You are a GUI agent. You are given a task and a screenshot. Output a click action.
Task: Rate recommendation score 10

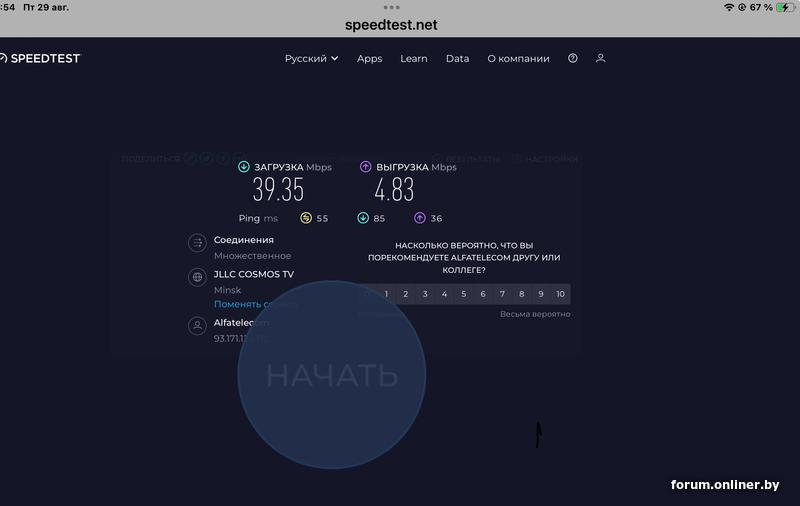[x=561, y=294]
